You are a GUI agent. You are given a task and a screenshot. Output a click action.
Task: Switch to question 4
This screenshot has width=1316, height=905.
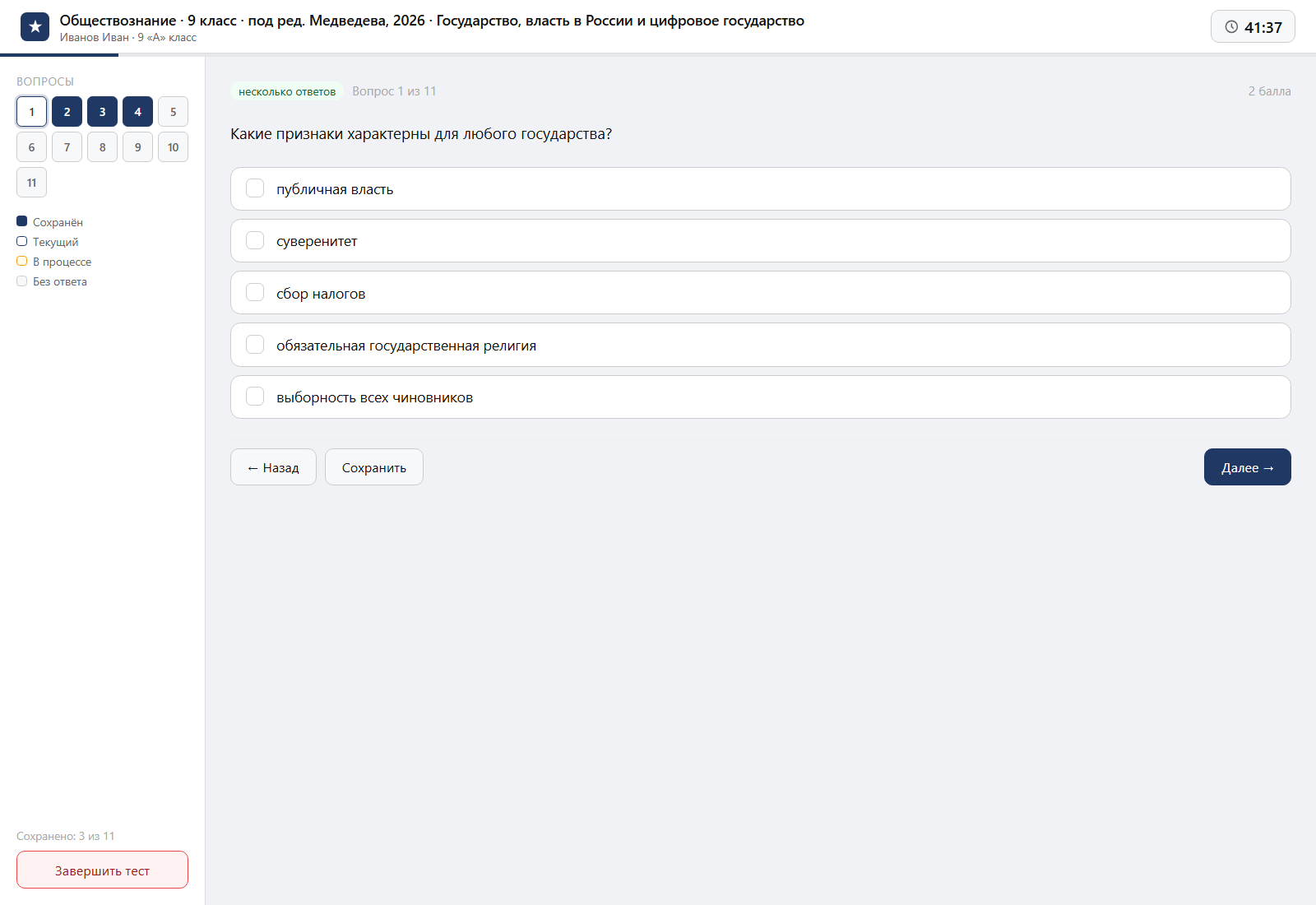click(x=137, y=112)
